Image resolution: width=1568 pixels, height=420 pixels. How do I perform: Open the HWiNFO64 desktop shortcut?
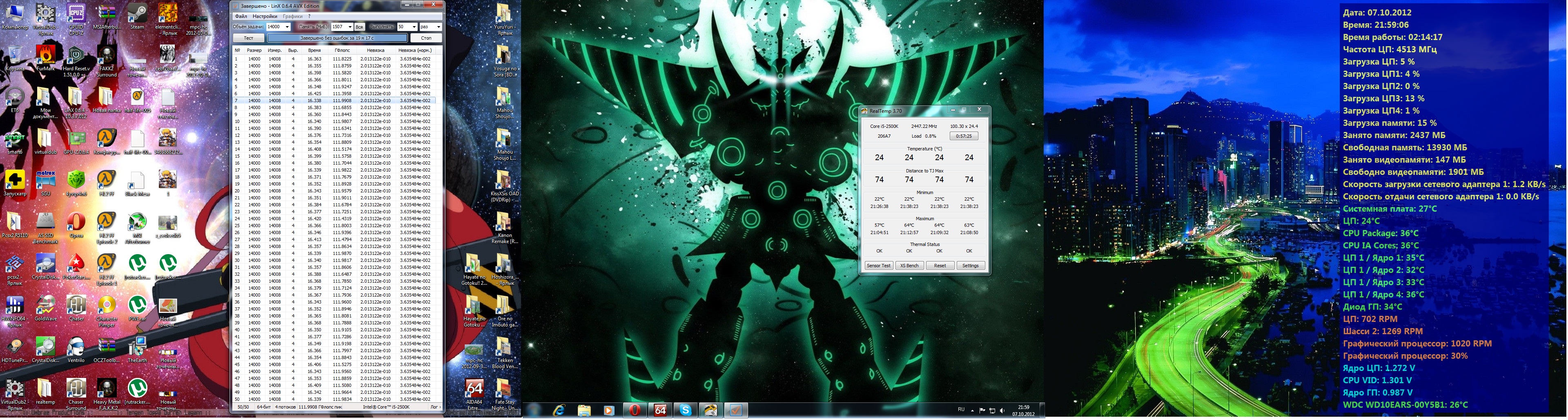[x=15, y=312]
